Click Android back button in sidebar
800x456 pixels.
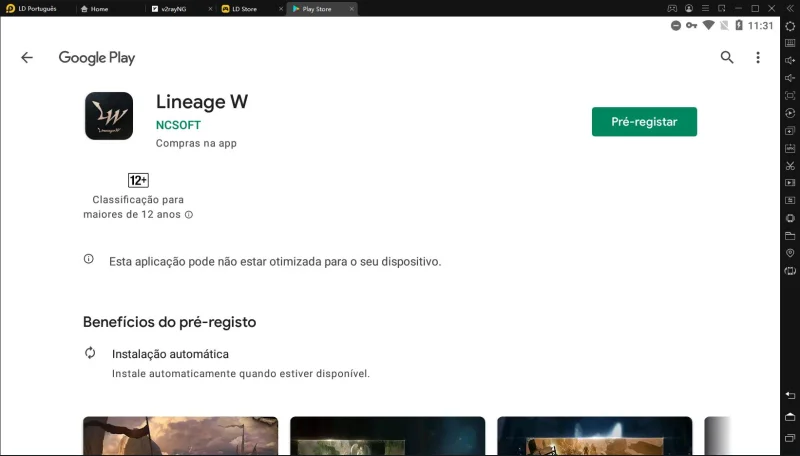790,395
